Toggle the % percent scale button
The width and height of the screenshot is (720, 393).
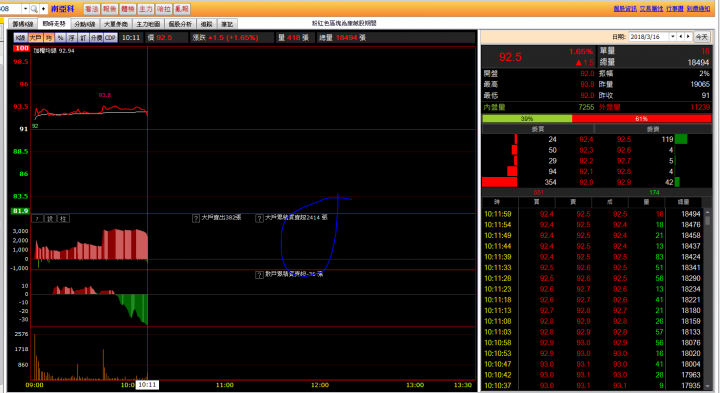(60, 38)
